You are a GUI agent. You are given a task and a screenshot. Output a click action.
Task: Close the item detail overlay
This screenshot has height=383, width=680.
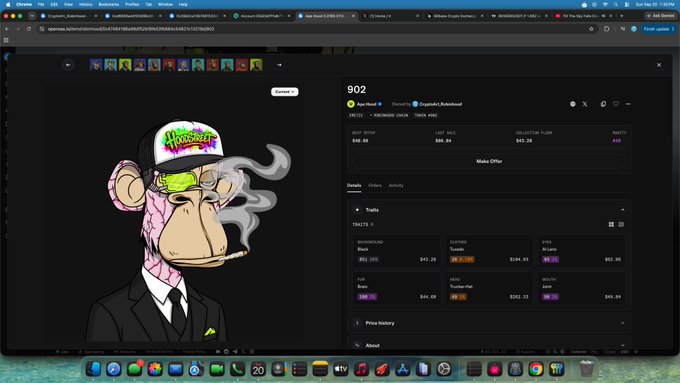(x=659, y=65)
